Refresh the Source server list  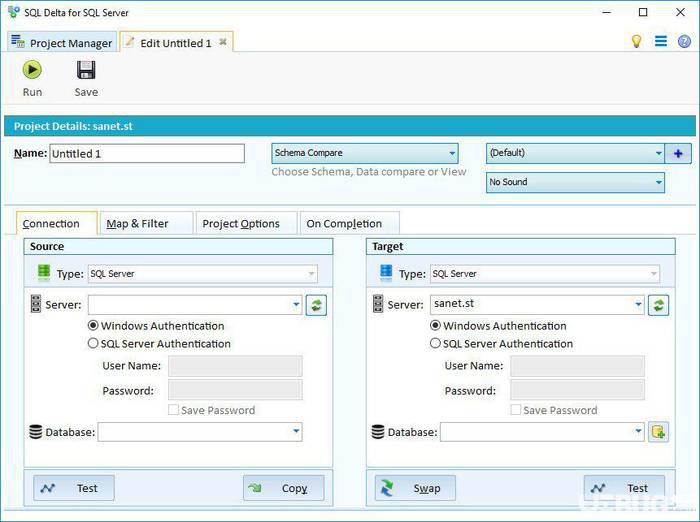(x=316, y=305)
